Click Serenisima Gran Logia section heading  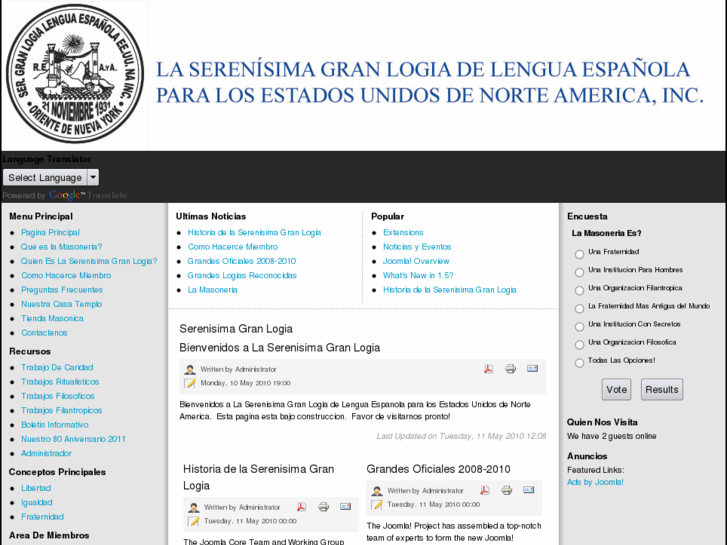pos(236,329)
